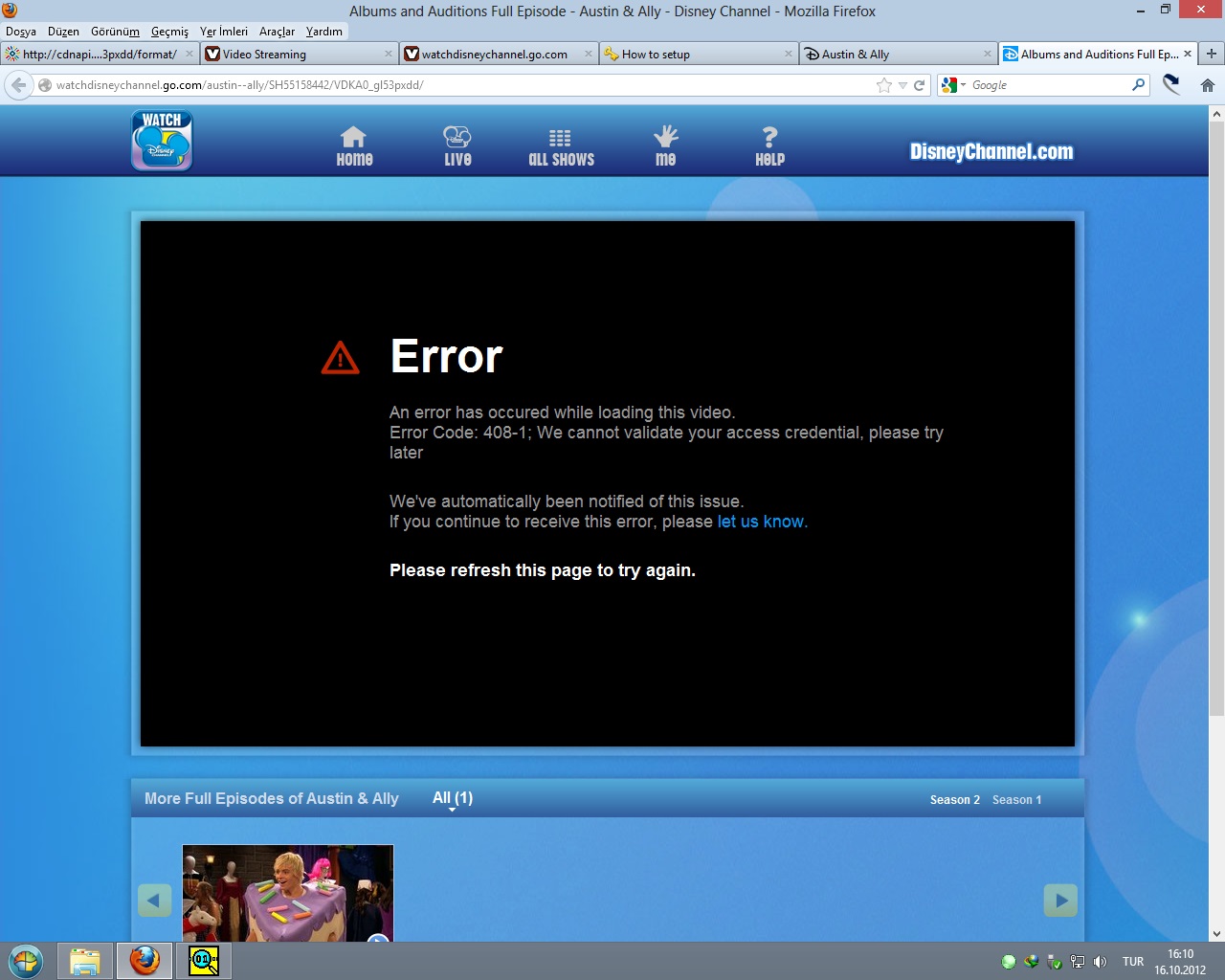The height and width of the screenshot is (980, 1225).
Task: Switch to the Video Streaming tab
Action: [x=298, y=55]
